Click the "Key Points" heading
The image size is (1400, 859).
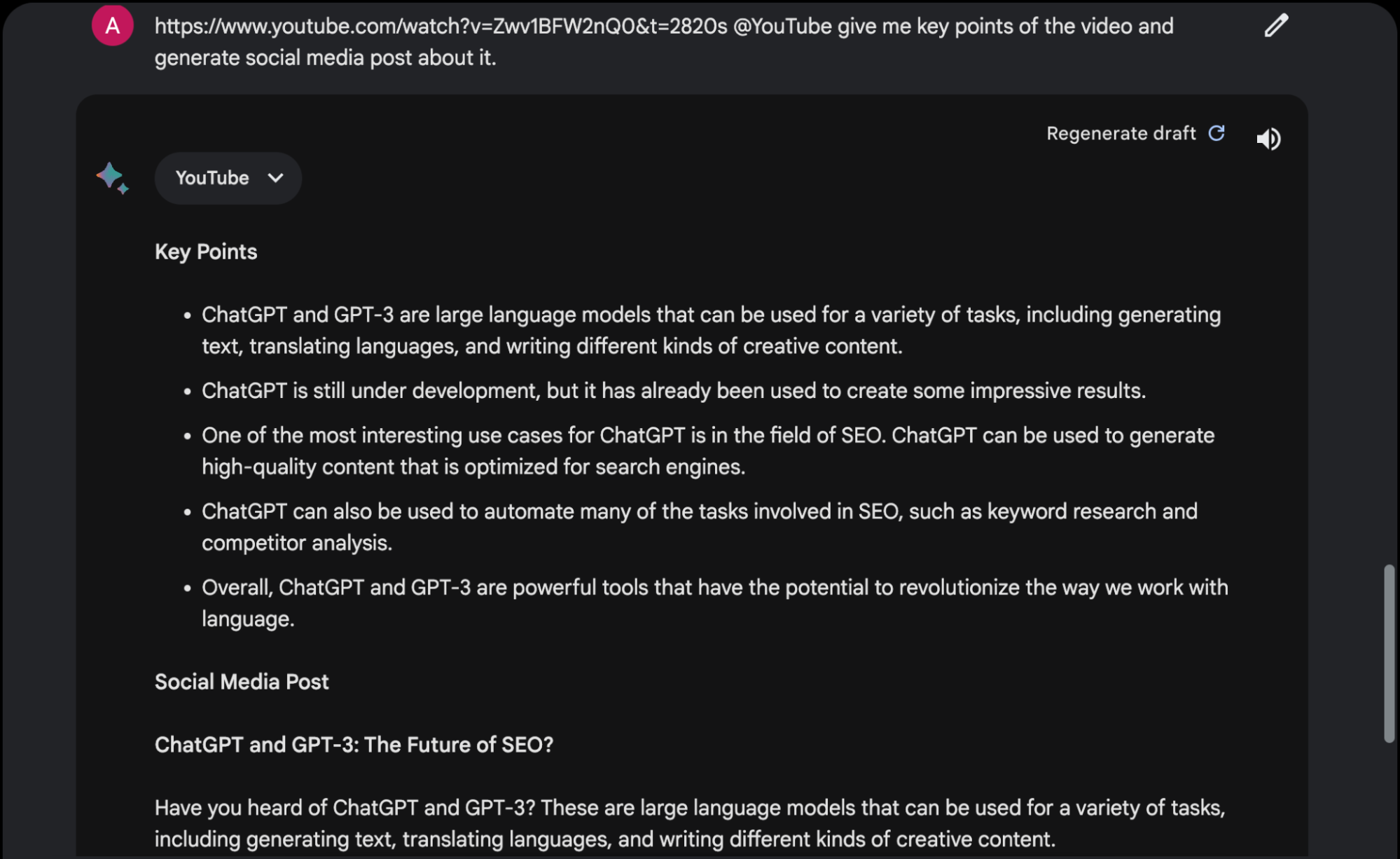point(206,252)
